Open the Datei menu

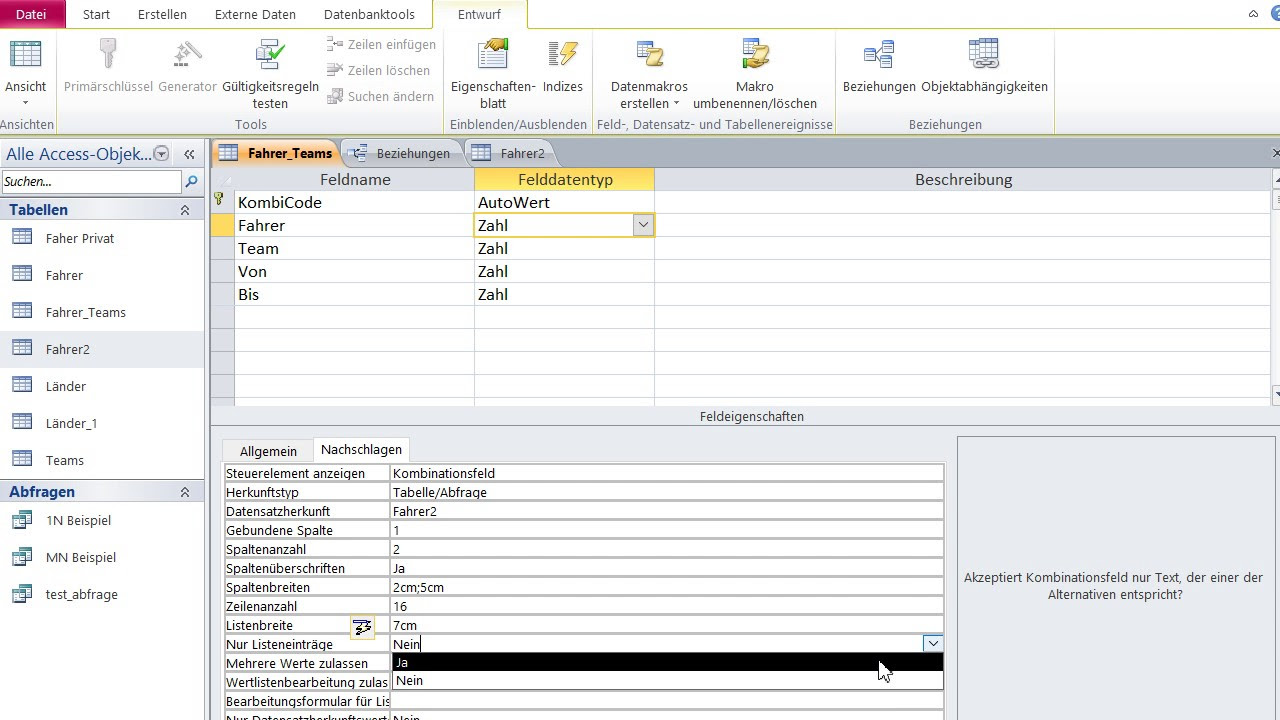[x=31, y=14]
